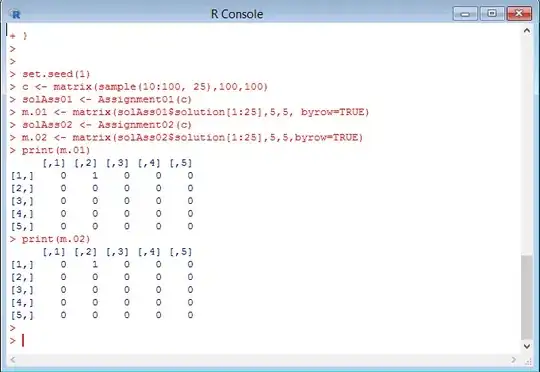Click the [,5] header of m.01 output

click(x=181, y=163)
